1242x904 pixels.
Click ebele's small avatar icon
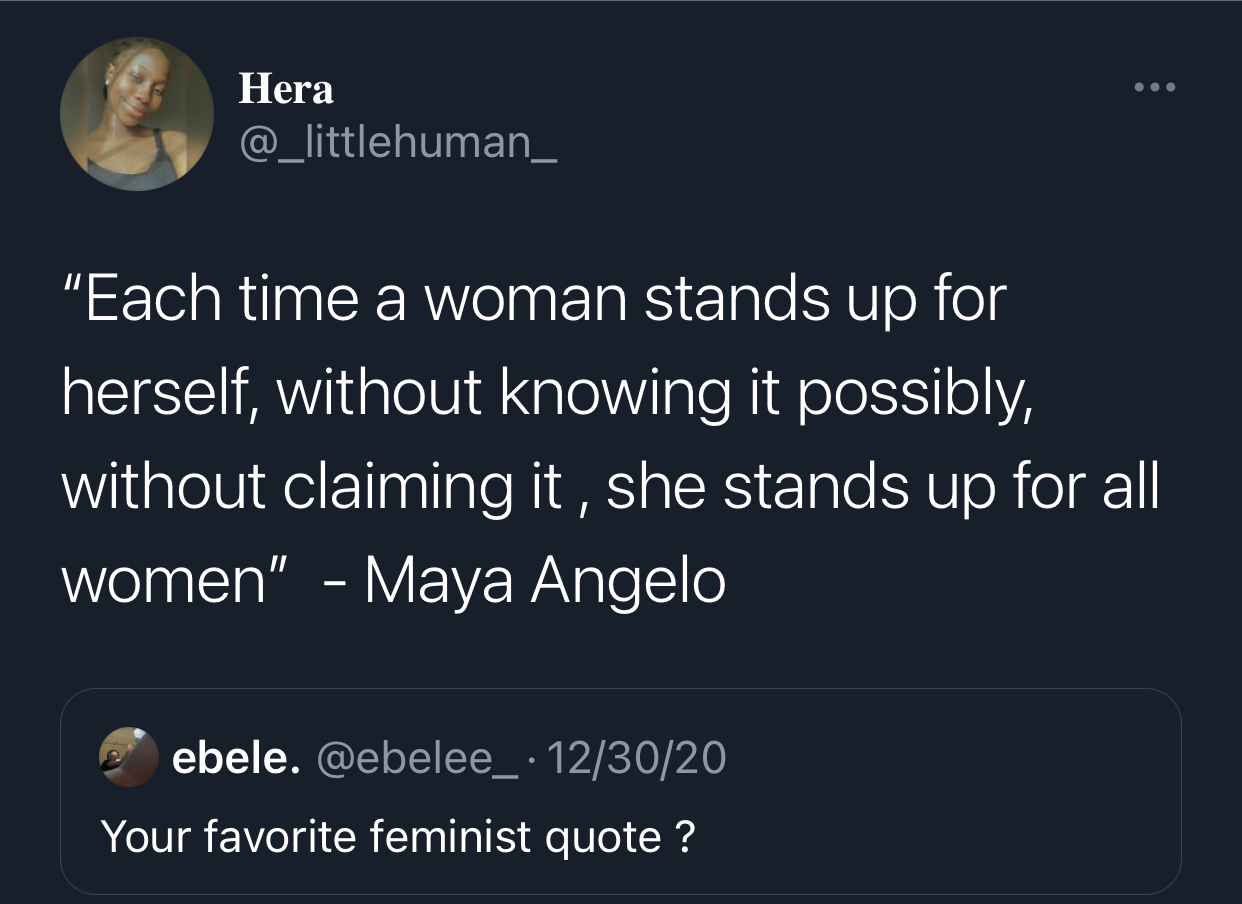click(129, 758)
